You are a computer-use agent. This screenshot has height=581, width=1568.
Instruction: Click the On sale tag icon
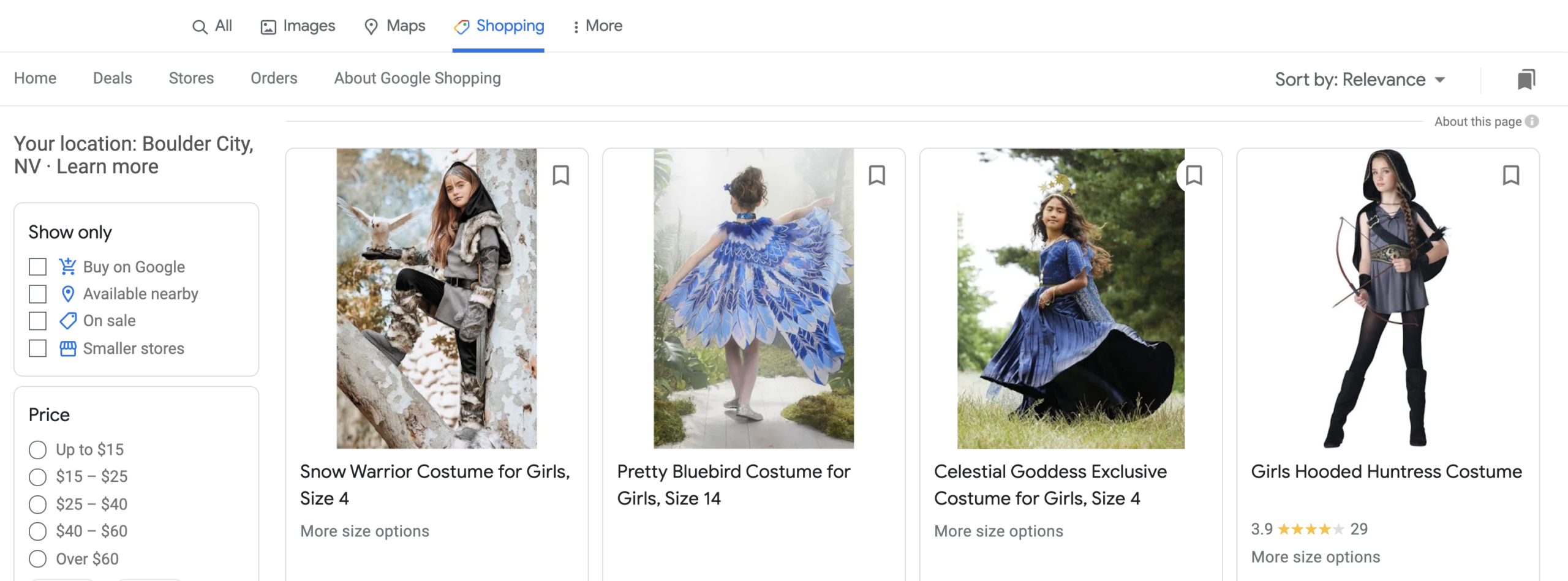[67, 321]
